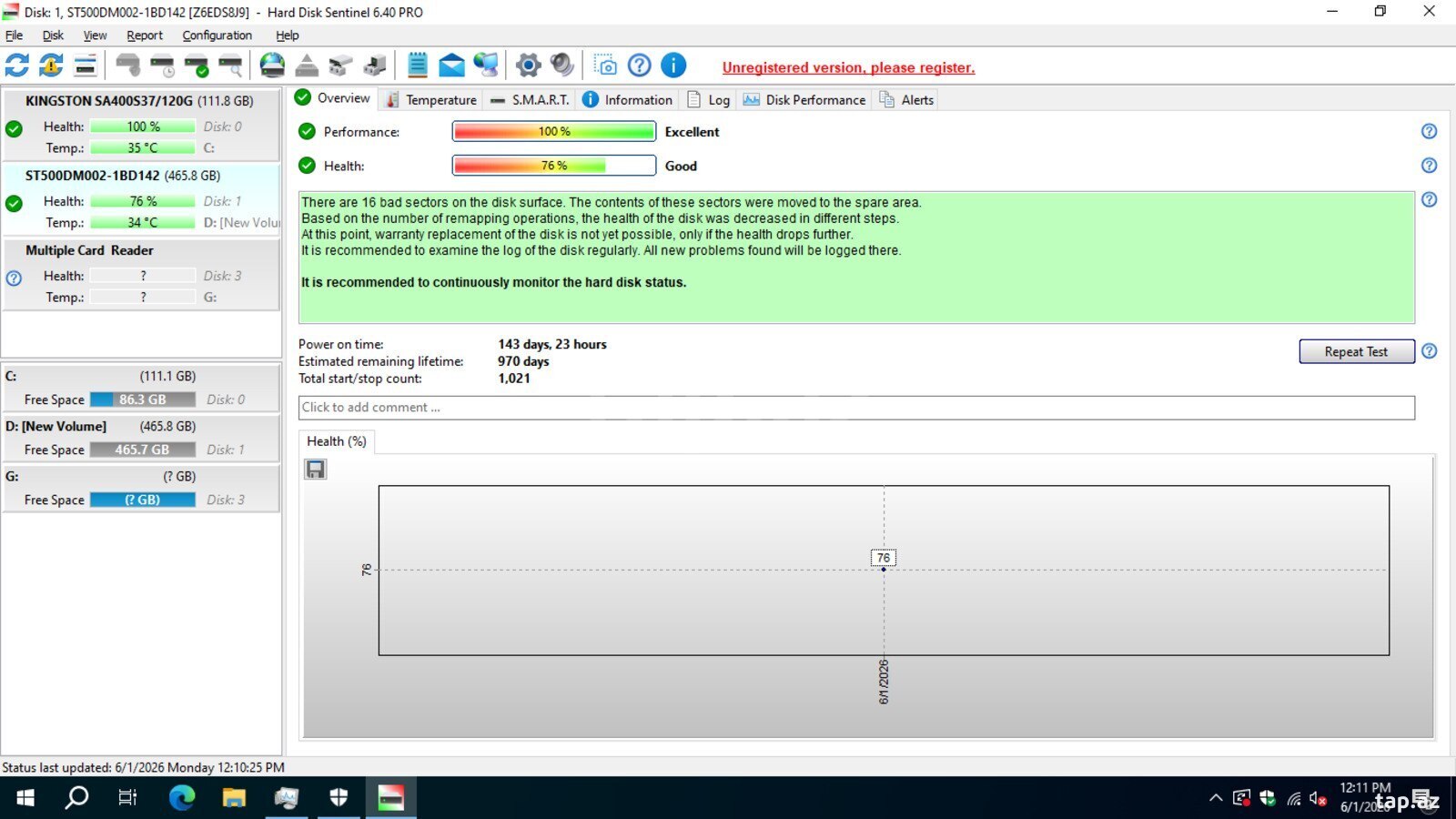Open Microsoft Edge from the taskbar
Screen dimensions: 1456x819
tap(182, 798)
